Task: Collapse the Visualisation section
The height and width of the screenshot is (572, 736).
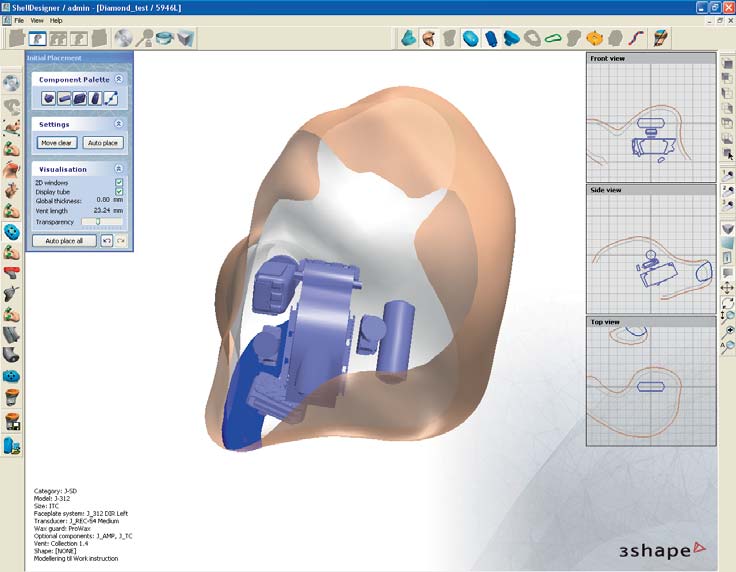Action: (118, 169)
